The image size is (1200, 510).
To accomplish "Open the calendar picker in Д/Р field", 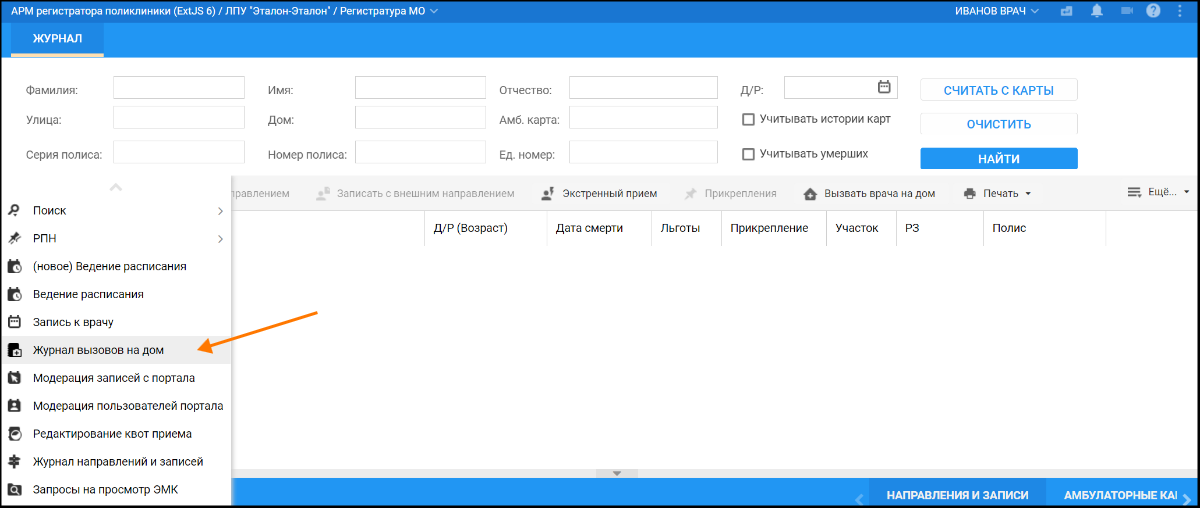I will tap(884, 87).
